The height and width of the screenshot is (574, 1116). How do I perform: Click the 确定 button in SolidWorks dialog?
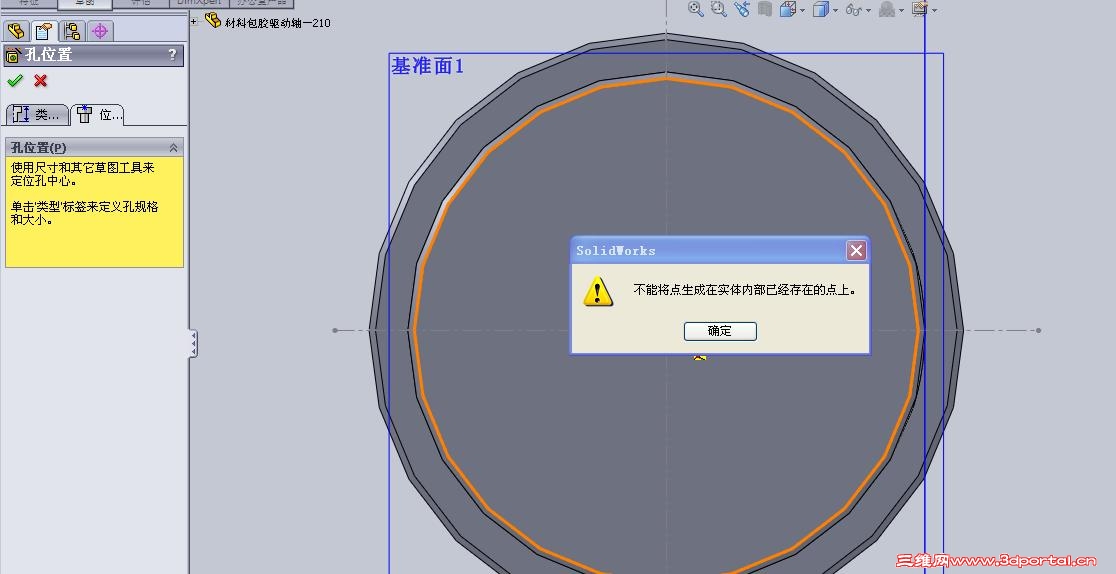[720, 330]
